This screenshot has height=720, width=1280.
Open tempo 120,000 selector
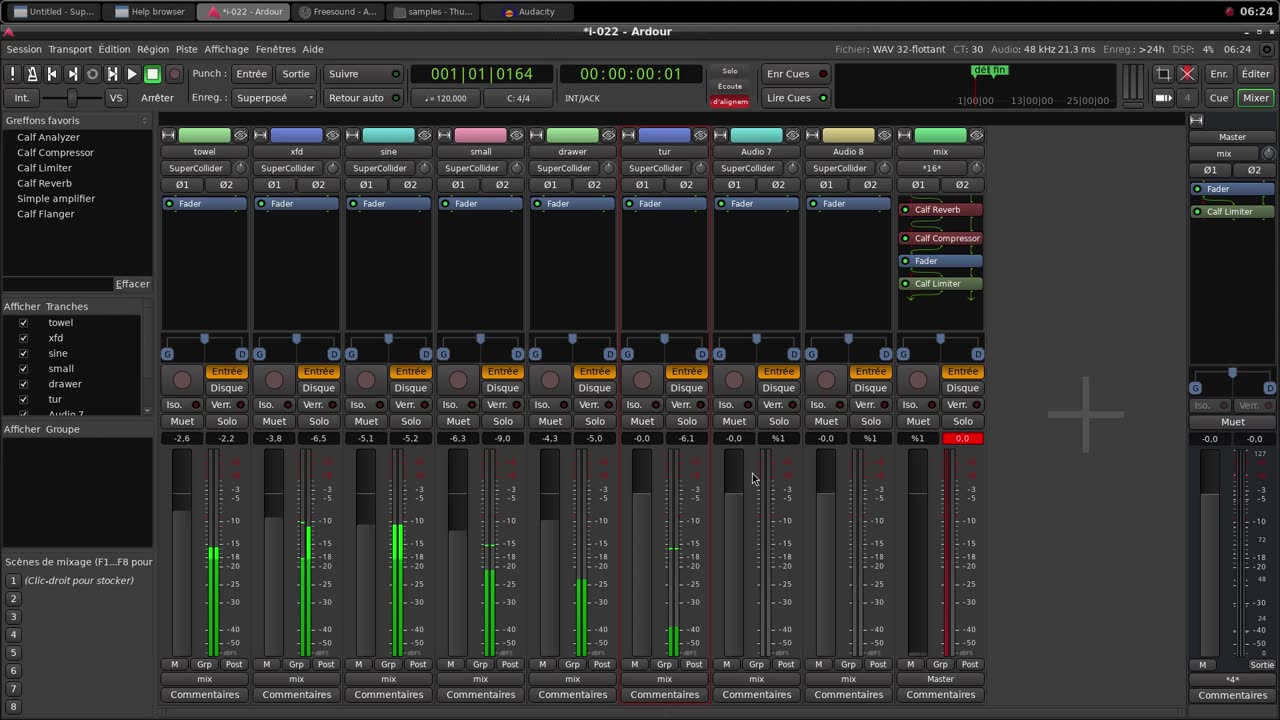(445, 98)
